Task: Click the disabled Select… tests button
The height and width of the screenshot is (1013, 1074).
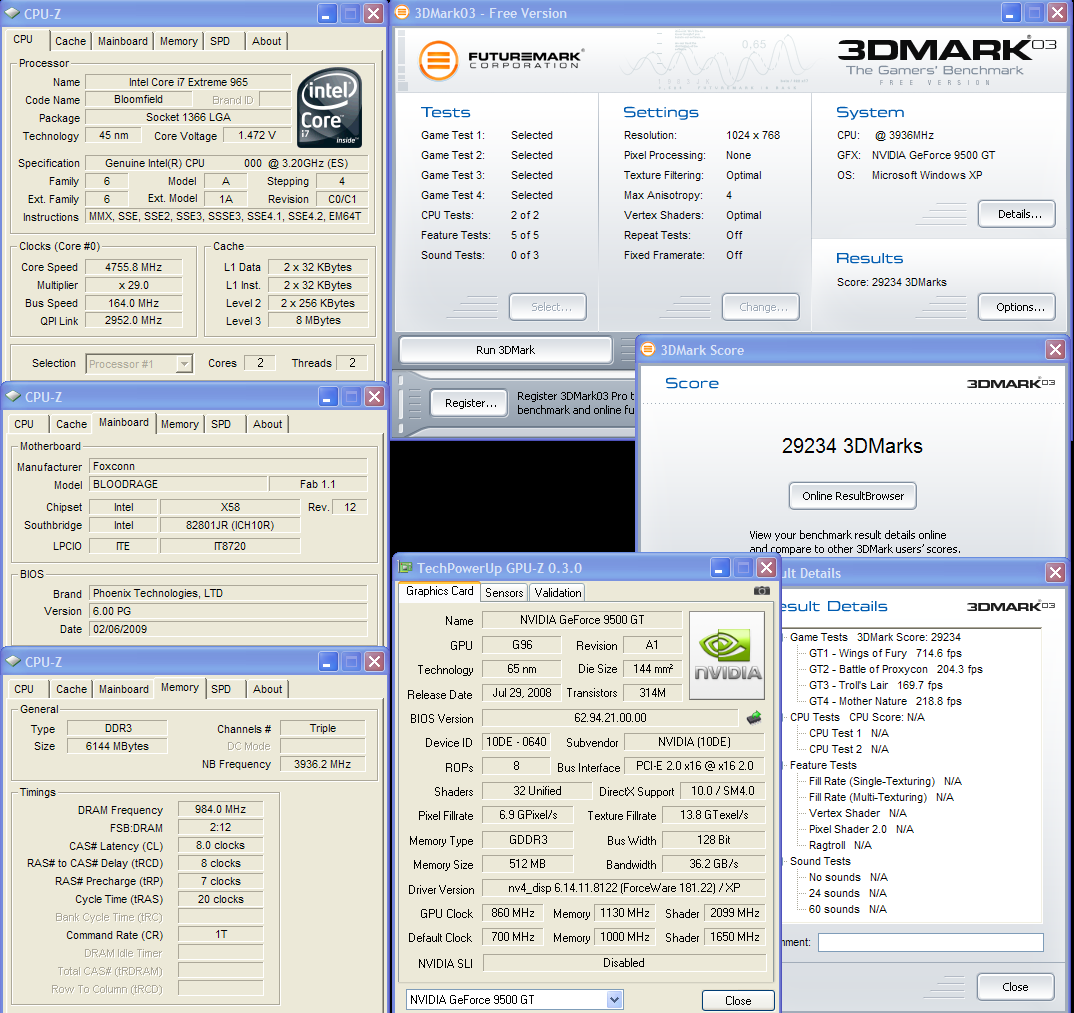Action: point(547,307)
